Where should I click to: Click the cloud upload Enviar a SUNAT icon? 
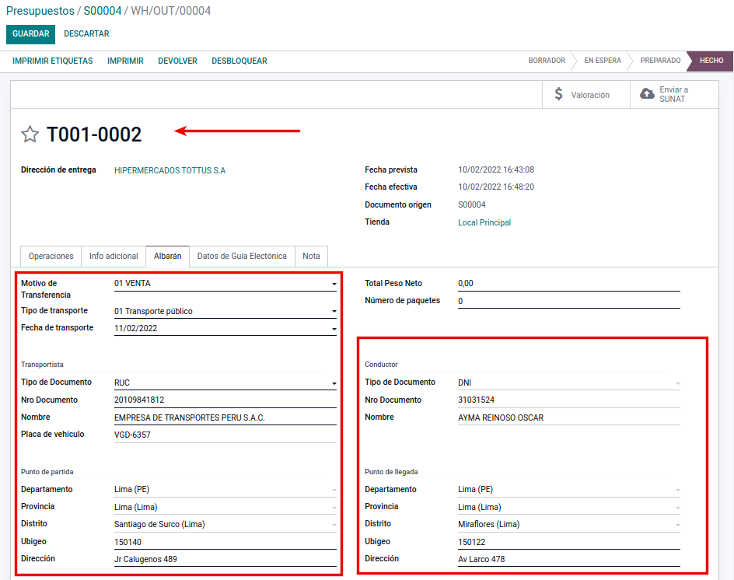(647, 94)
